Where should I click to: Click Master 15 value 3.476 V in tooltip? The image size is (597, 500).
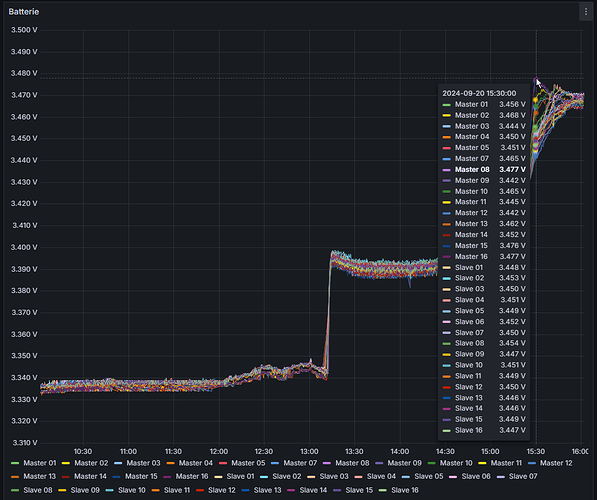click(512, 246)
